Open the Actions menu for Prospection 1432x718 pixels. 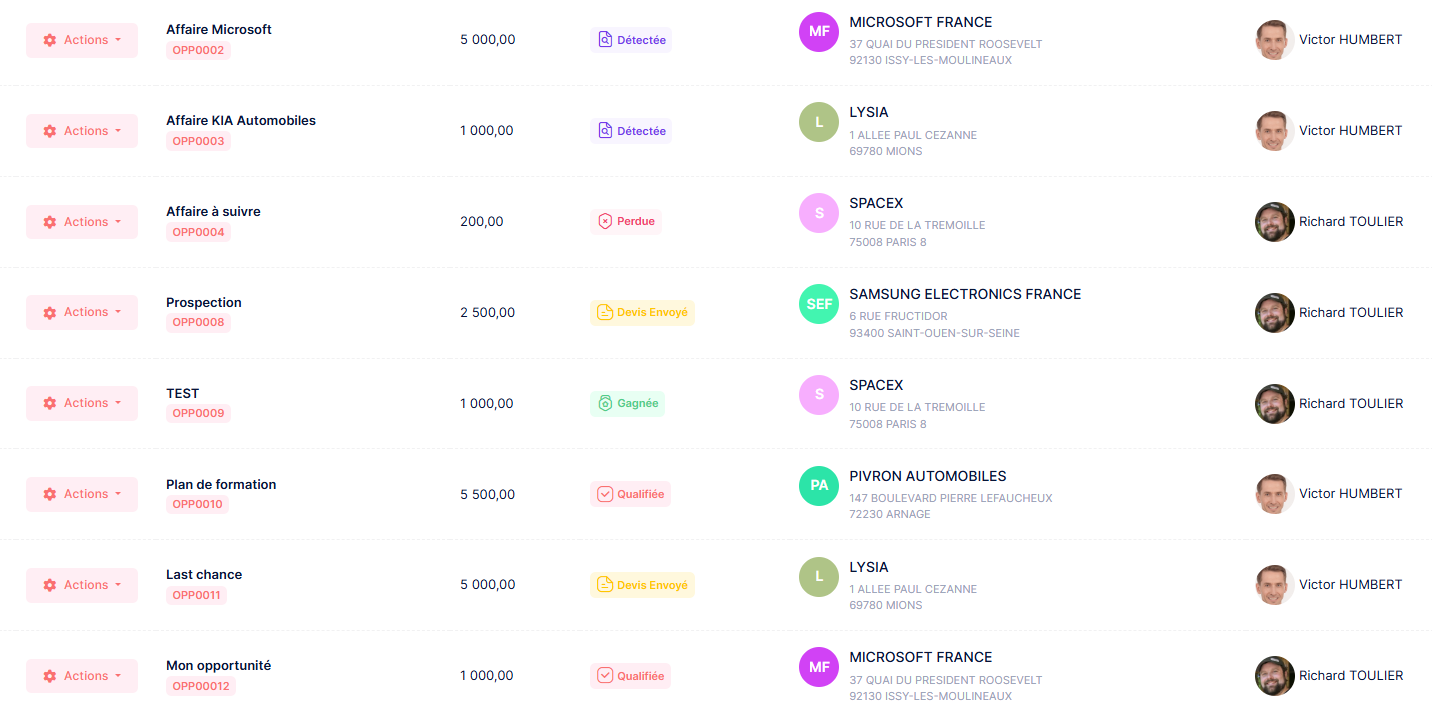[82, 312]
